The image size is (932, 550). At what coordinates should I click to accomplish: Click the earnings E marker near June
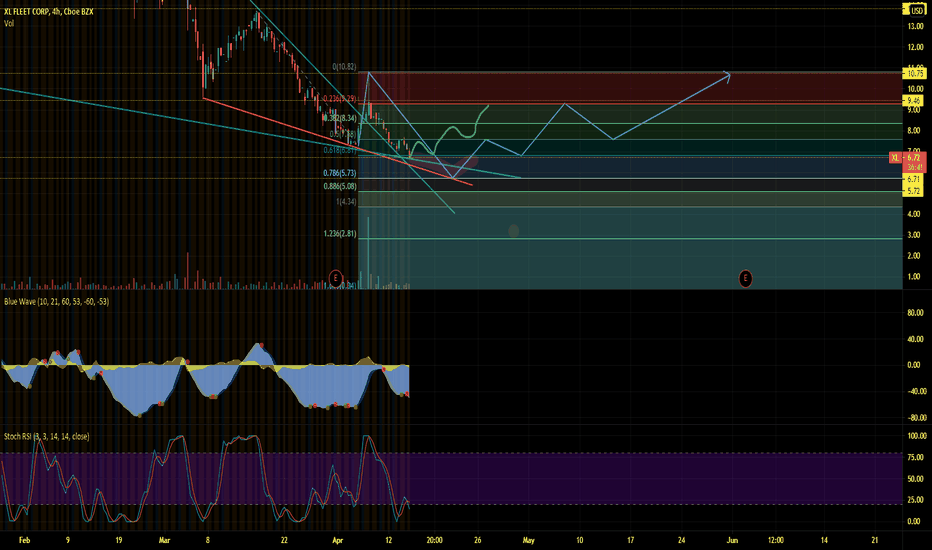tap(745, 278)
